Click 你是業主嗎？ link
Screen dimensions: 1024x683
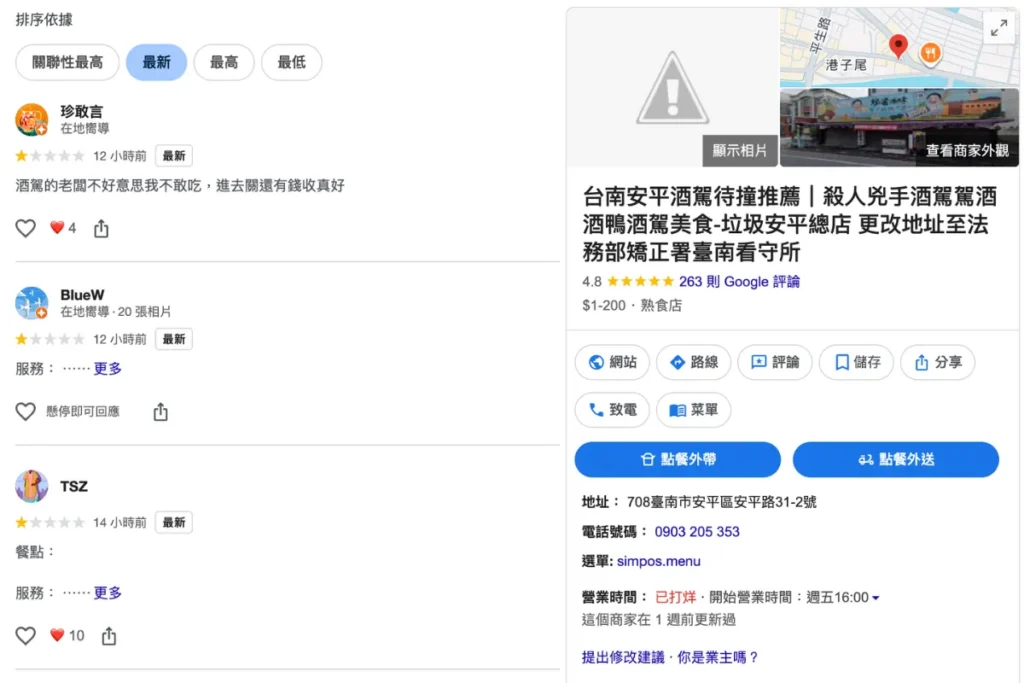pos(718,657)
